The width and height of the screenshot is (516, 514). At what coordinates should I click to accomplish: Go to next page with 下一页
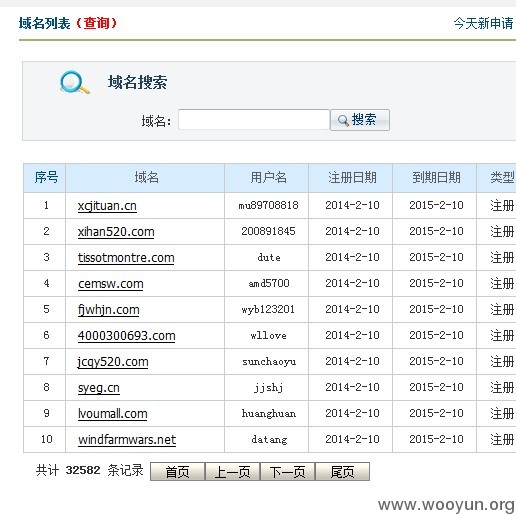287,472
